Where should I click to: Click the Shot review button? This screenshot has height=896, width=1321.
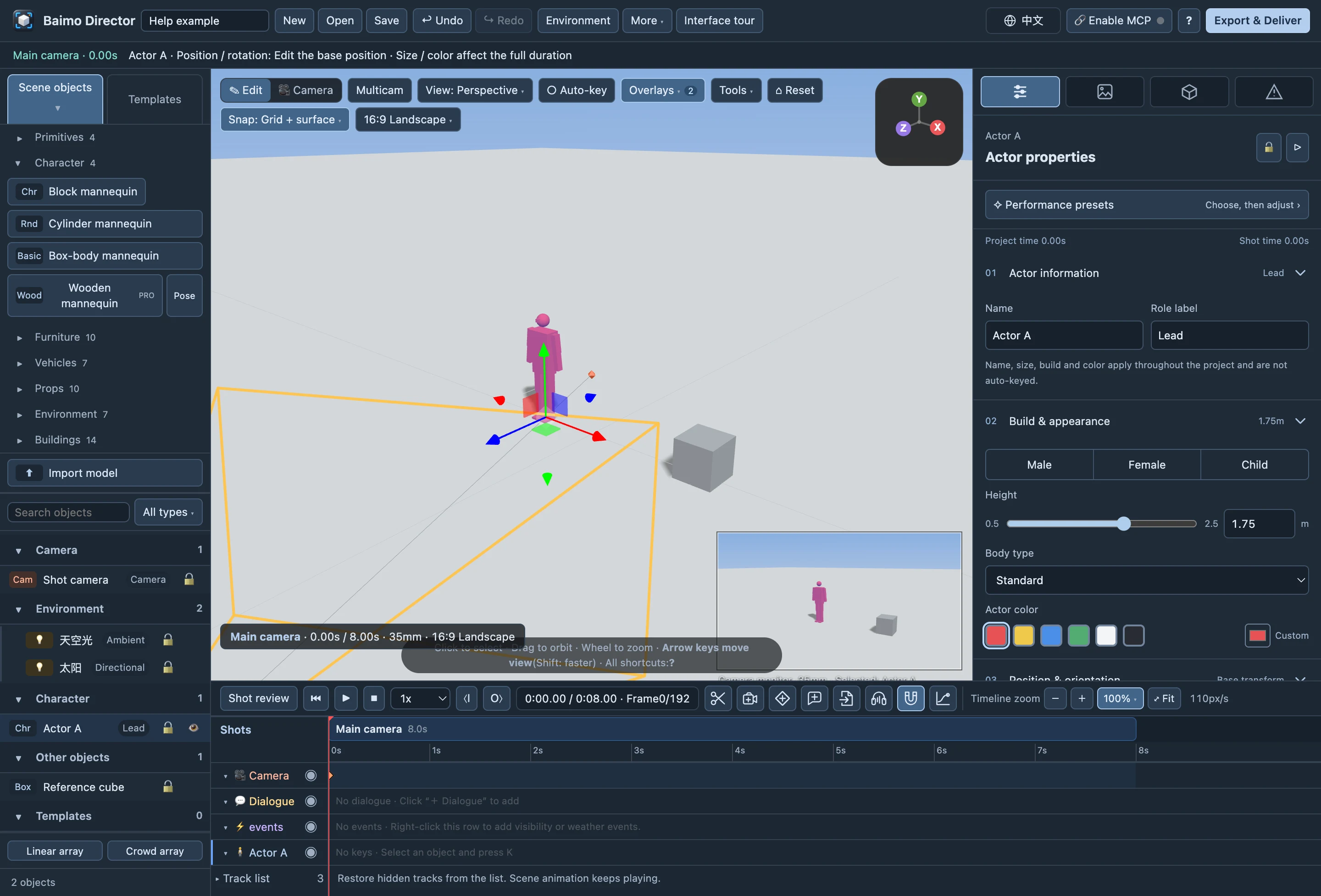pyautogui.click(x=259, y=698)
